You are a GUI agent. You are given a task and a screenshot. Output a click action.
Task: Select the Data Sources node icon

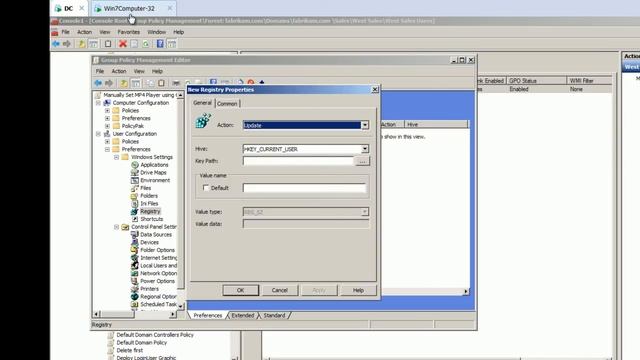tap(135, 235)
